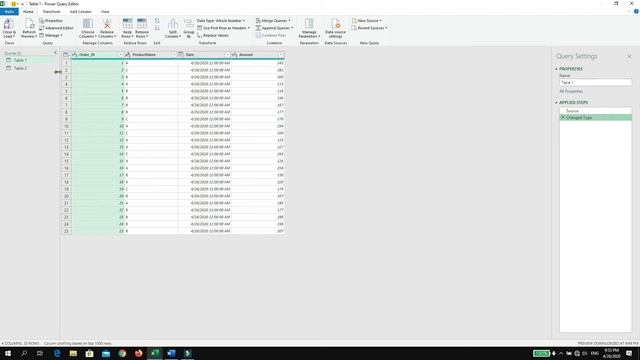Close the Query Settings pane
640x360 pixels.
629,56
